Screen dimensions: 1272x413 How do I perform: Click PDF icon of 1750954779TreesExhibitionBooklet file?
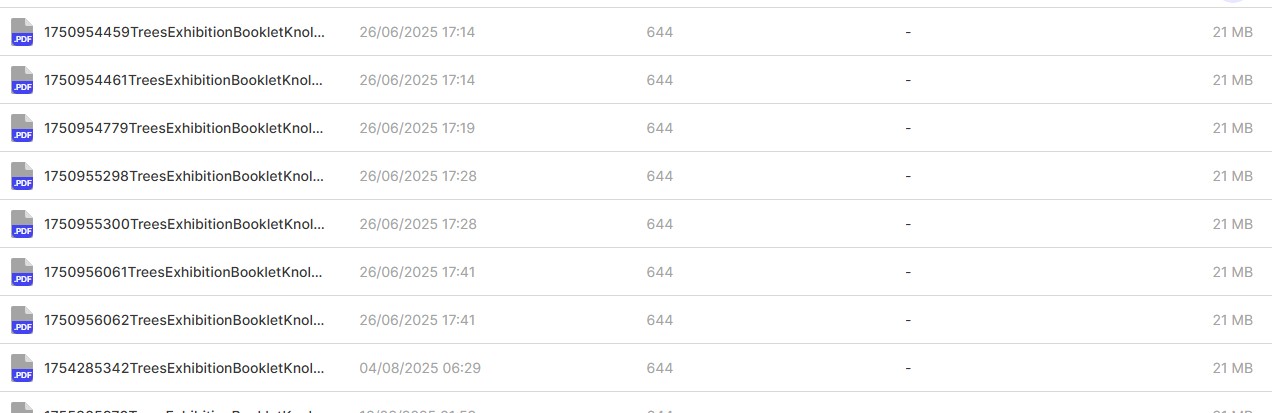(22, 128)
